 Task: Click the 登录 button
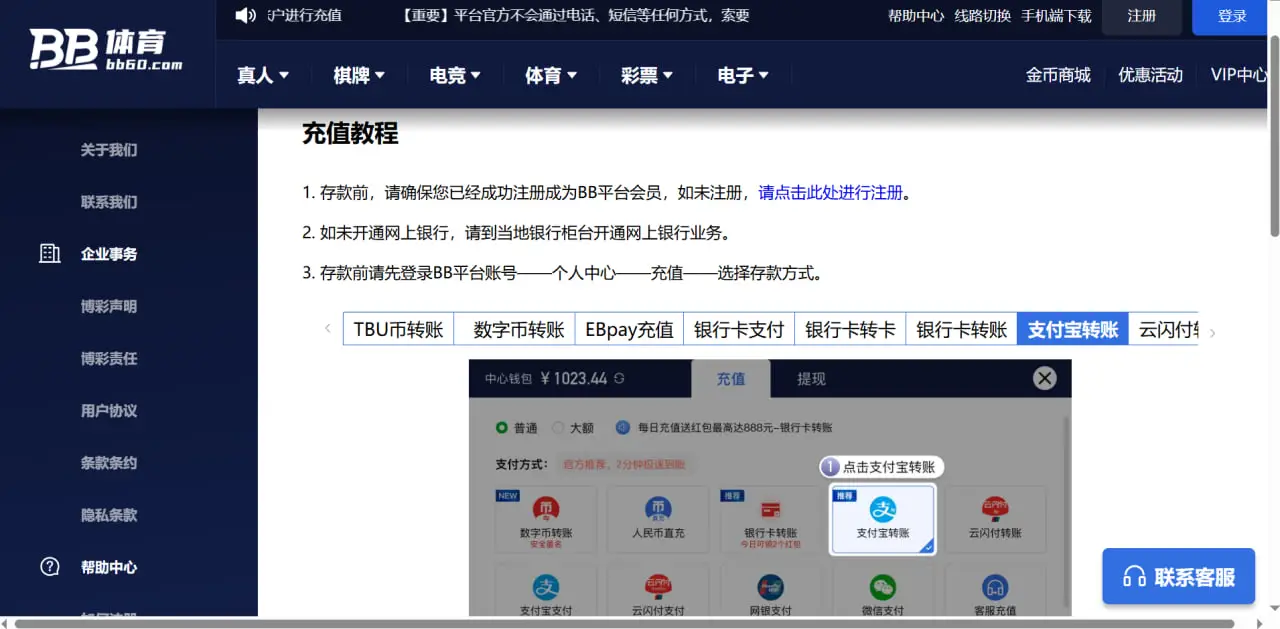[x=1232, y=16]
